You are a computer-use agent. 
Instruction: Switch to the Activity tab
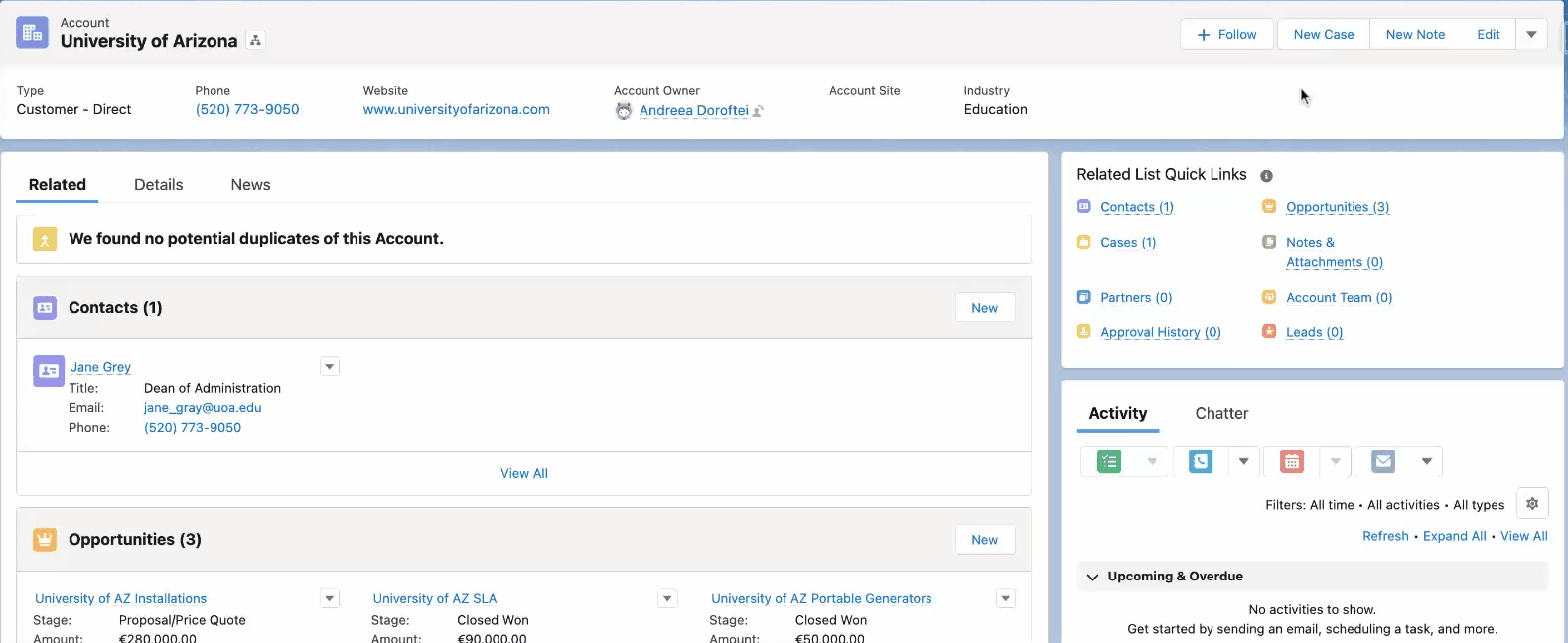(x=1118, y=413)
